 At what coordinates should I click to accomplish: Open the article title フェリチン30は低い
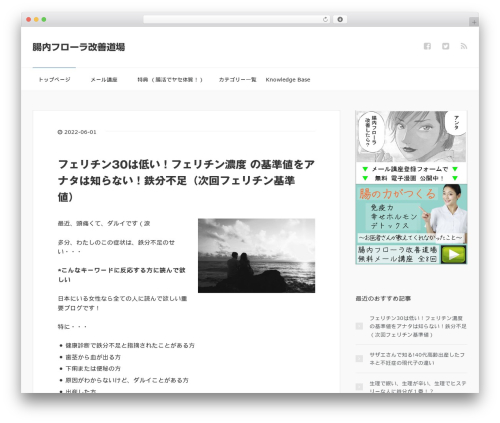point(186,180)
